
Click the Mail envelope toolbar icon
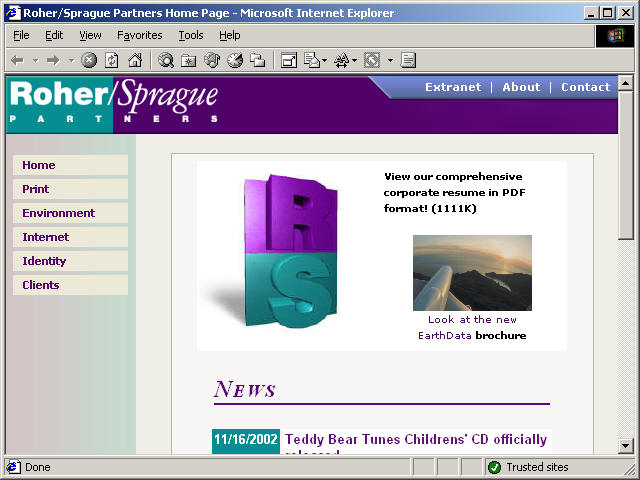click(312, 60)
